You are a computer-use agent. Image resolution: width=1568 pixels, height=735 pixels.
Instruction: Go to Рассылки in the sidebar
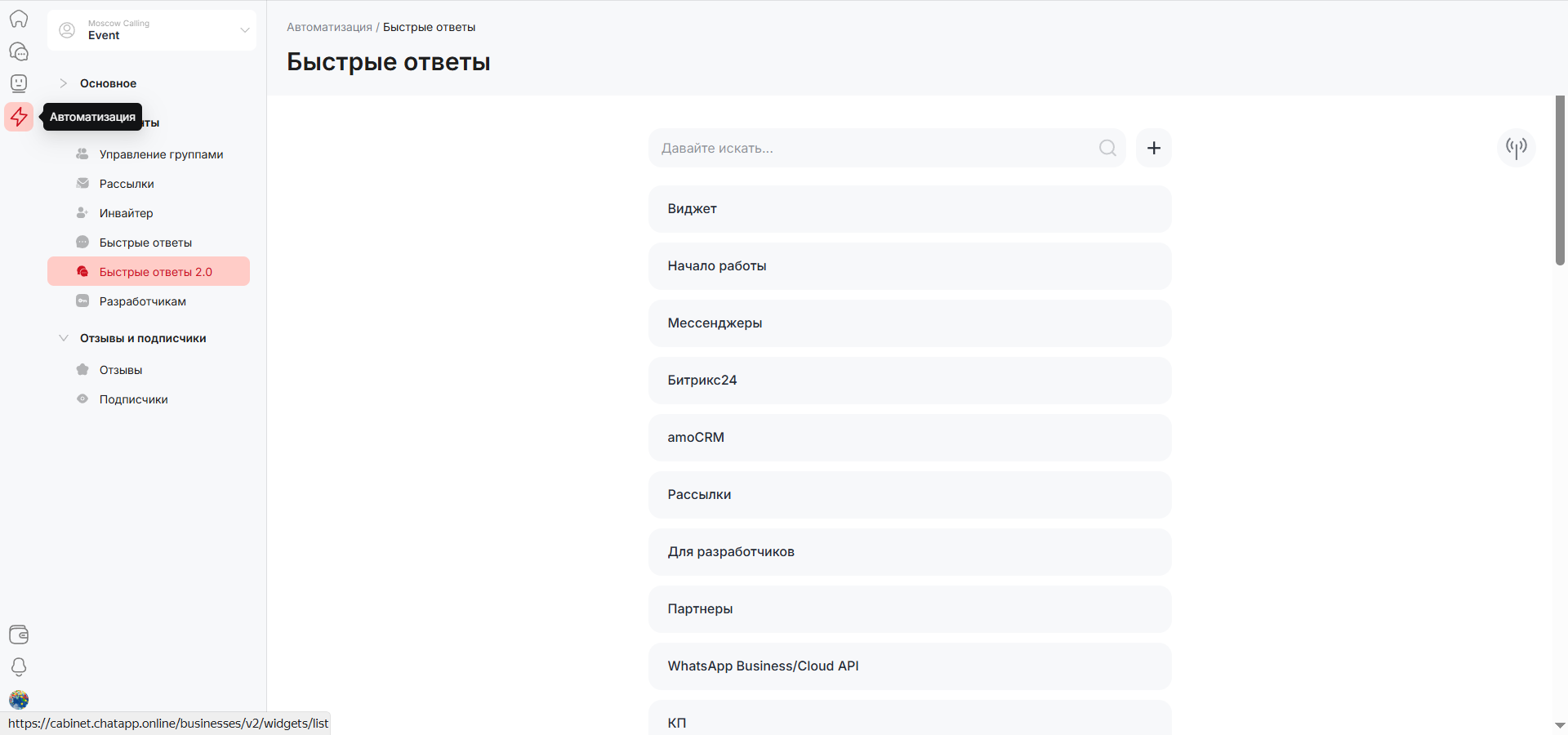pyautogui.click(x=127, y=184)
